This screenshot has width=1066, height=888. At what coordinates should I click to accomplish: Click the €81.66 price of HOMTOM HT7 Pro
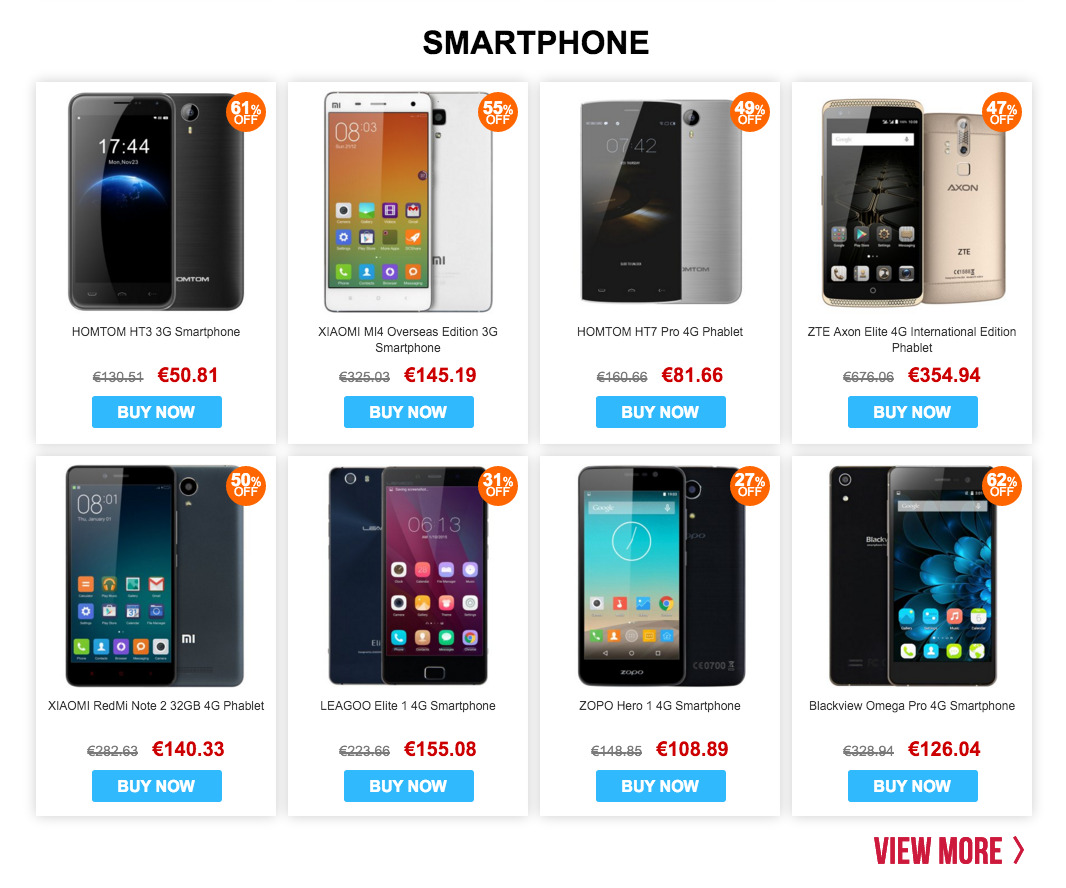point(692,375)
